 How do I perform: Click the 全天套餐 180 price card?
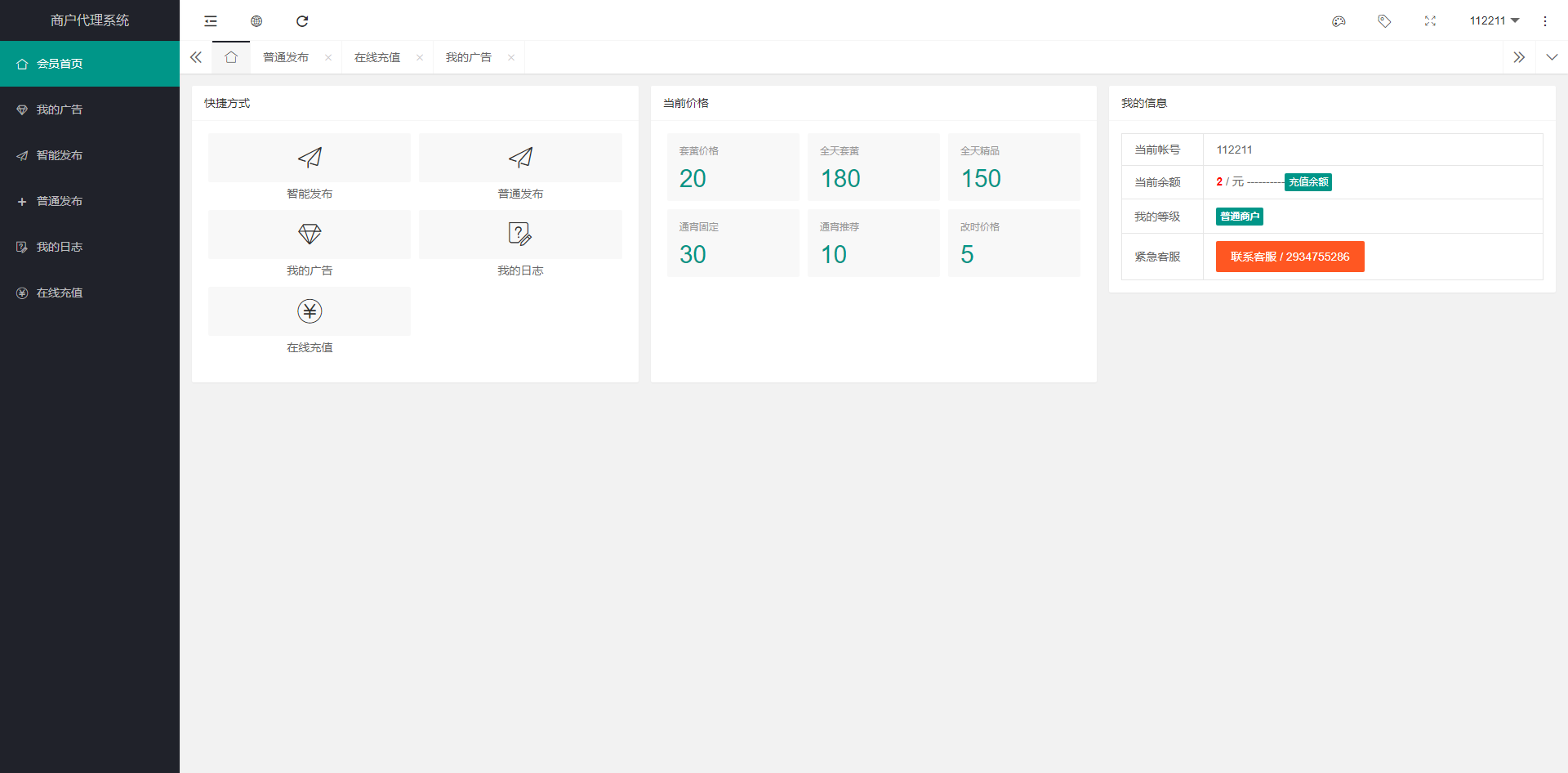point(874,167)
